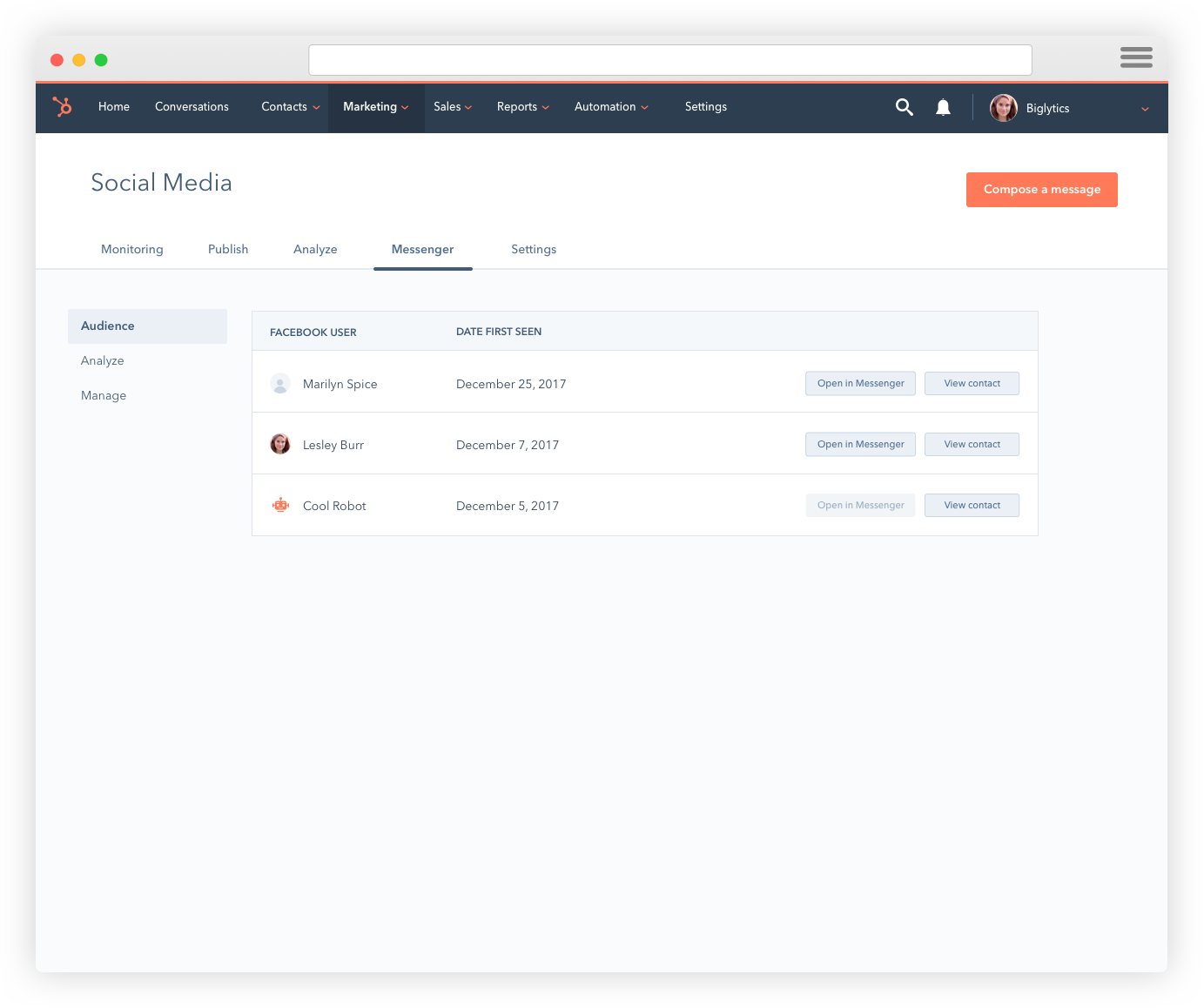Select Analyze in the left sidebar
Screen dimensions: 1204x1008
click(103, 360)
